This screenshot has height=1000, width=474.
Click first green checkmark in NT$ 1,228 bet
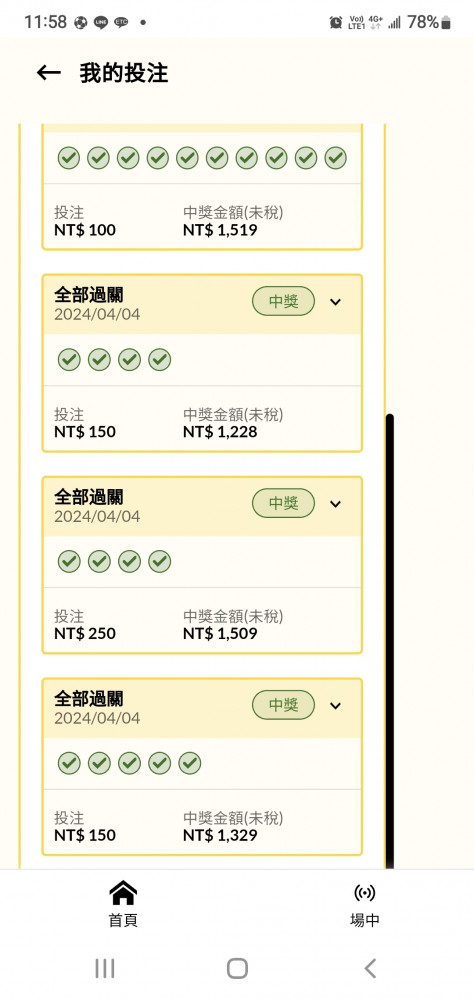tap(69, 360)
